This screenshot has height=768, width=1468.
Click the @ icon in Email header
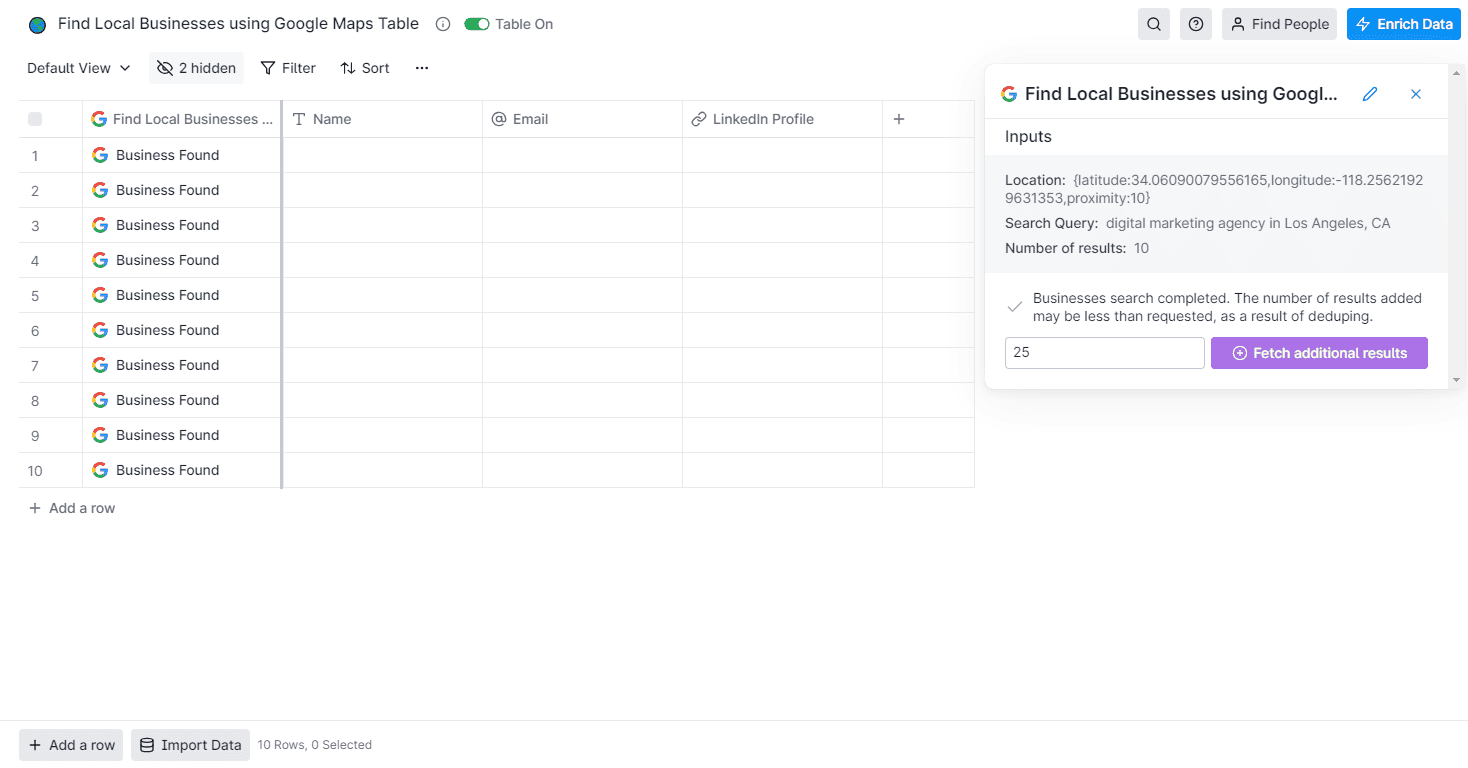click(499, 119)
